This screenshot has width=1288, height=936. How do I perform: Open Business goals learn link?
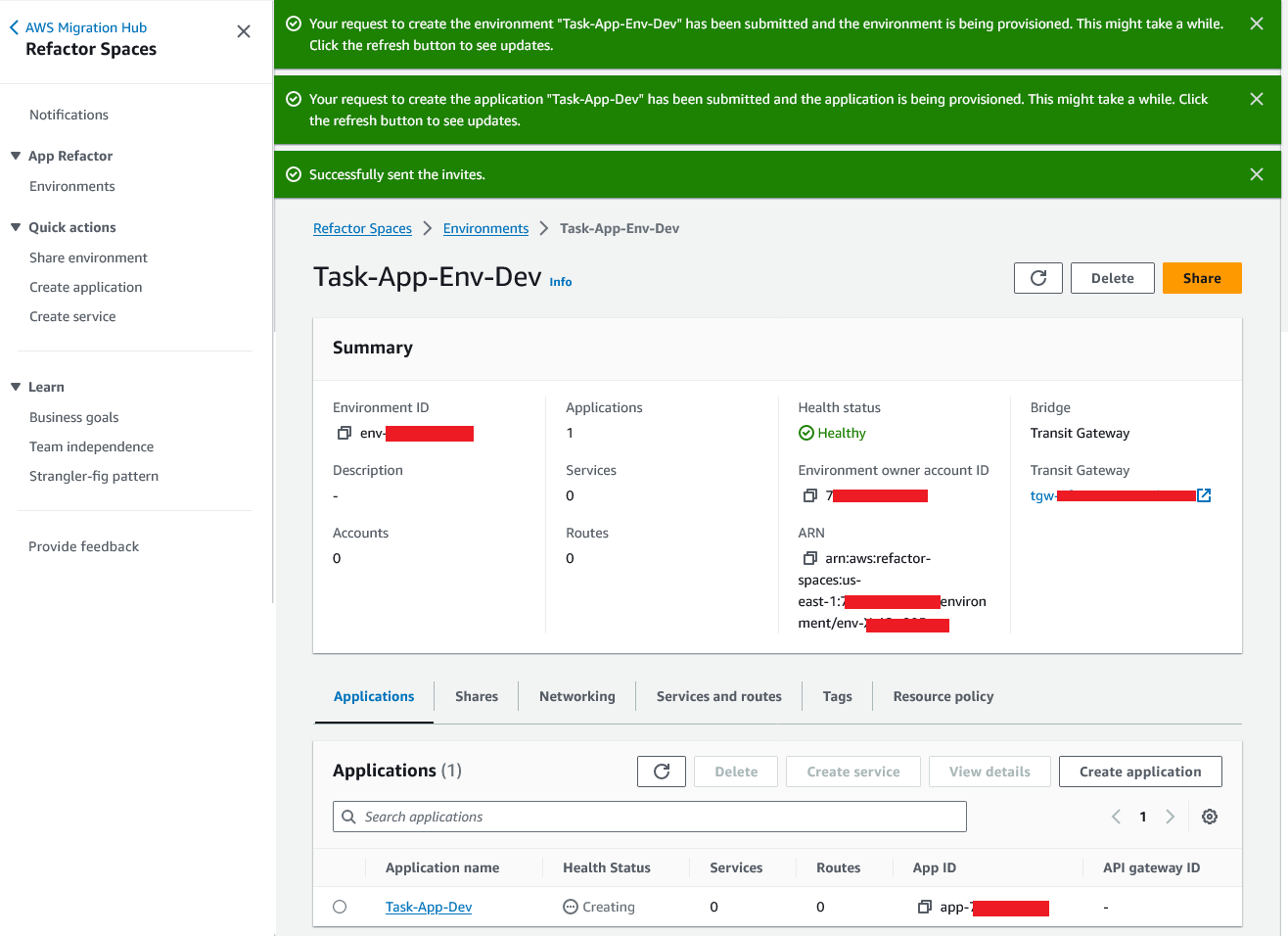pos(74,417)
